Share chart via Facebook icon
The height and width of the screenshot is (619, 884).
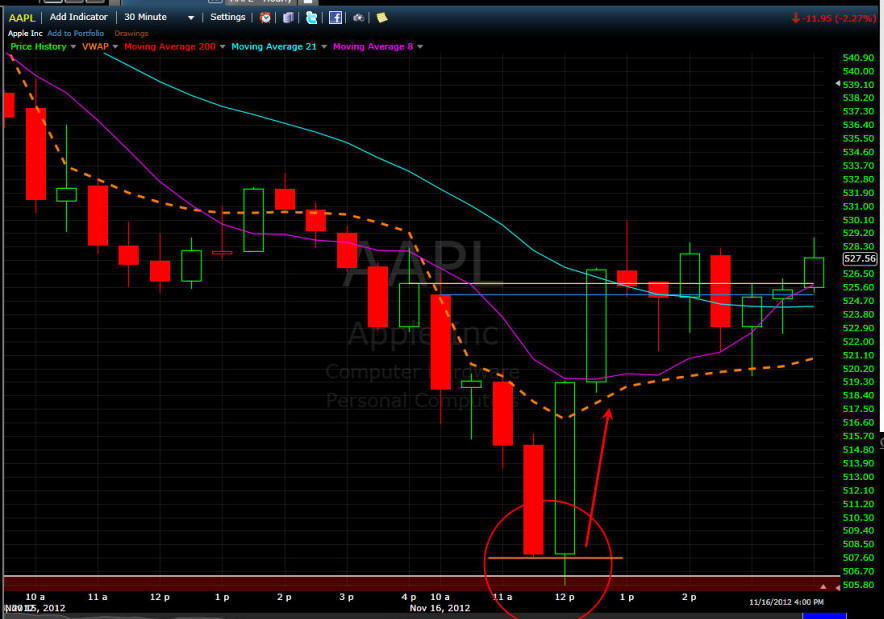click(x=335, y=17)
